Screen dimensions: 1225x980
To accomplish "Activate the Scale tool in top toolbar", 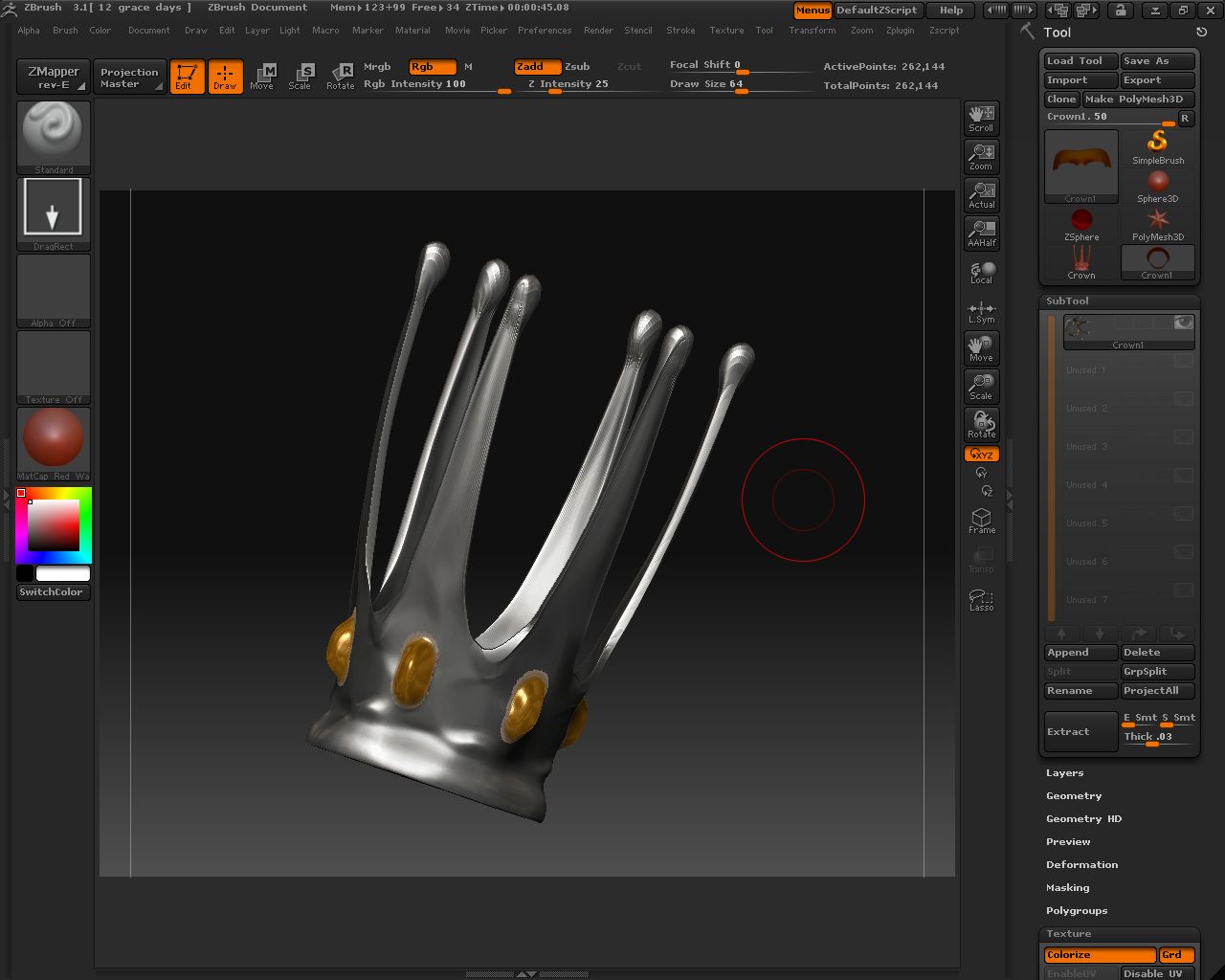I will 300,77.
